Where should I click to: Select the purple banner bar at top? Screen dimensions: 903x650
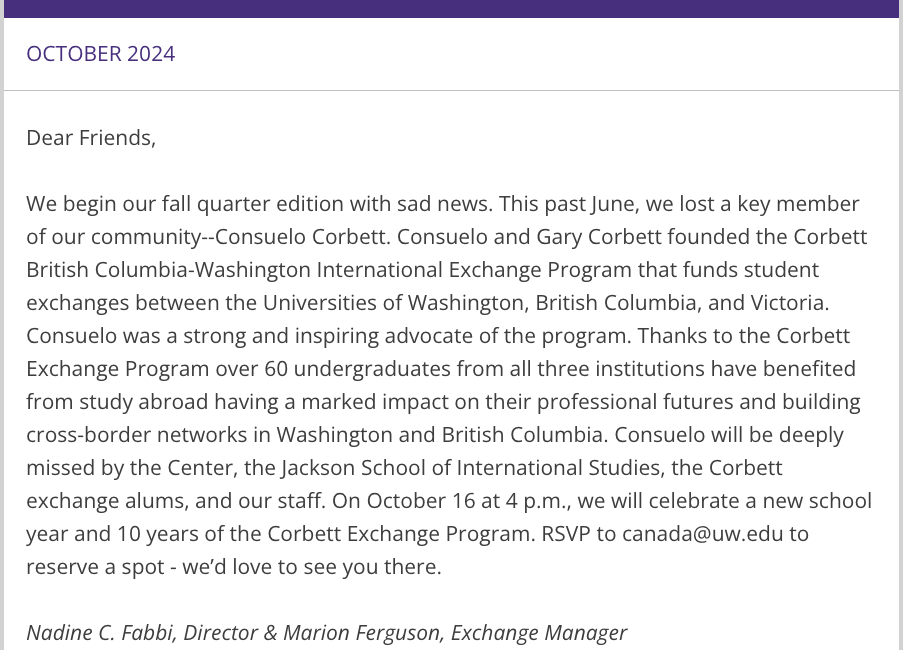[x=452, y=9]
